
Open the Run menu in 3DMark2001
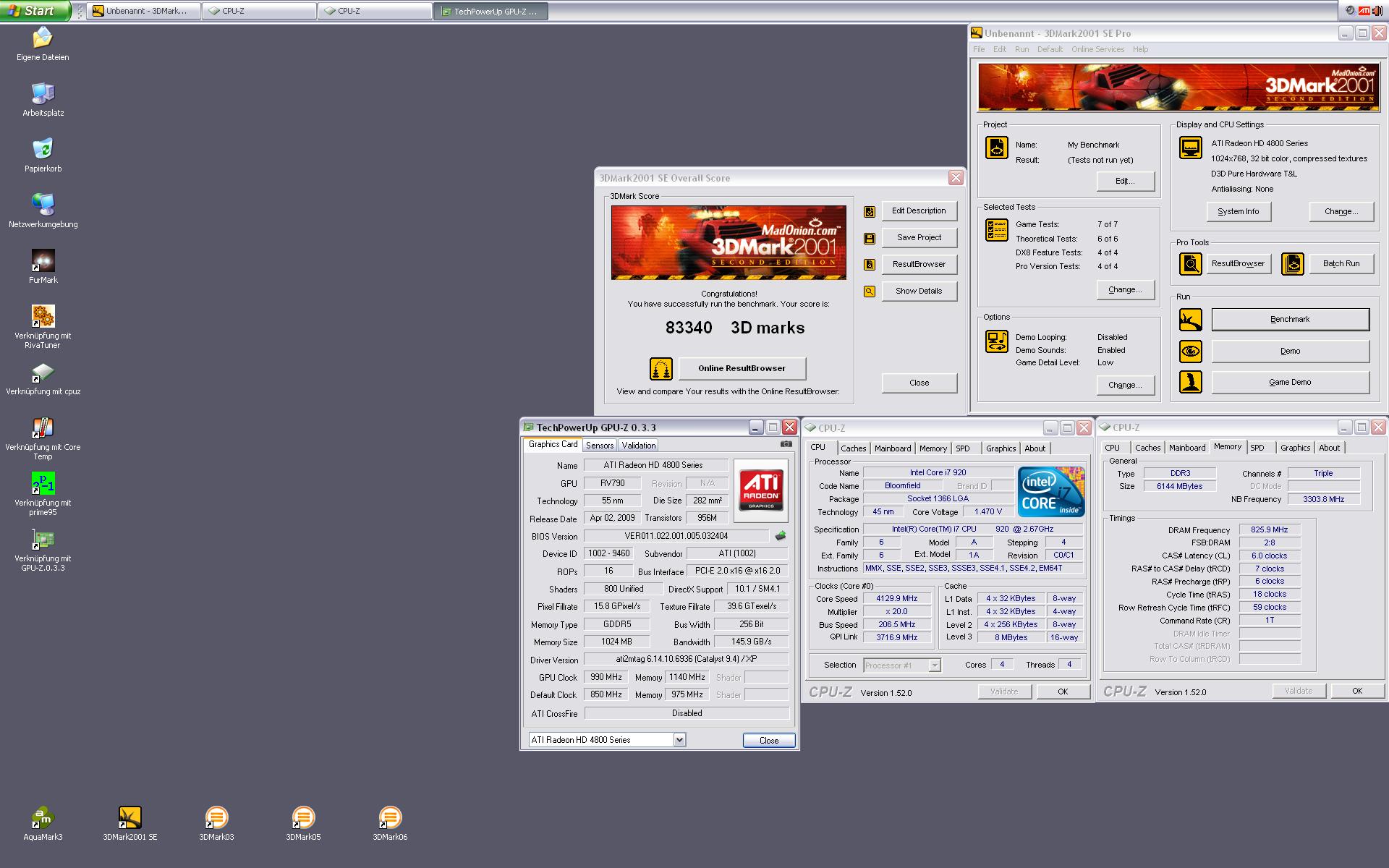click(1021, 49)
